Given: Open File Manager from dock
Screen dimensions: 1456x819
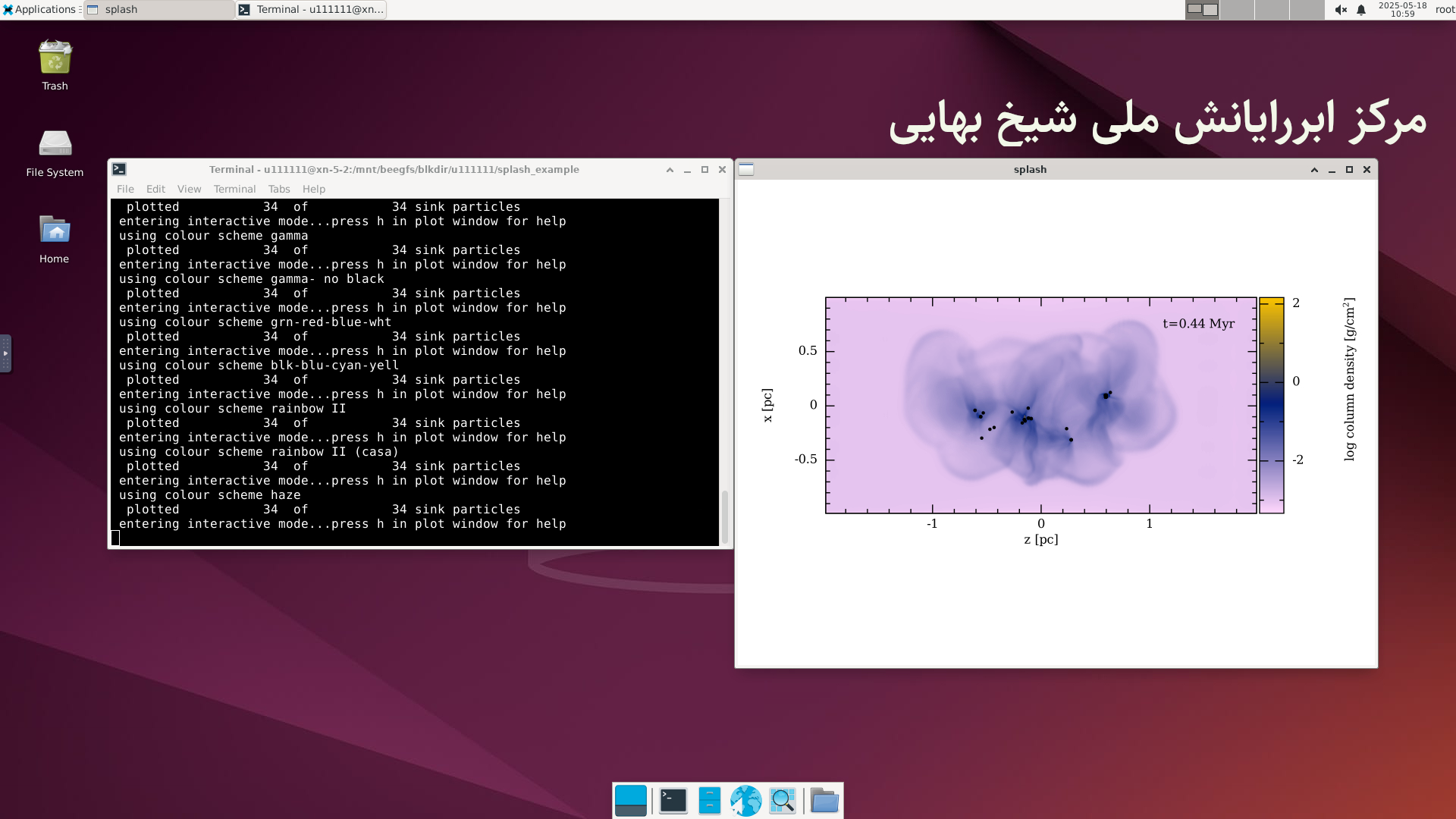Looking at the screenshot, I should click(x=710, y=801).
